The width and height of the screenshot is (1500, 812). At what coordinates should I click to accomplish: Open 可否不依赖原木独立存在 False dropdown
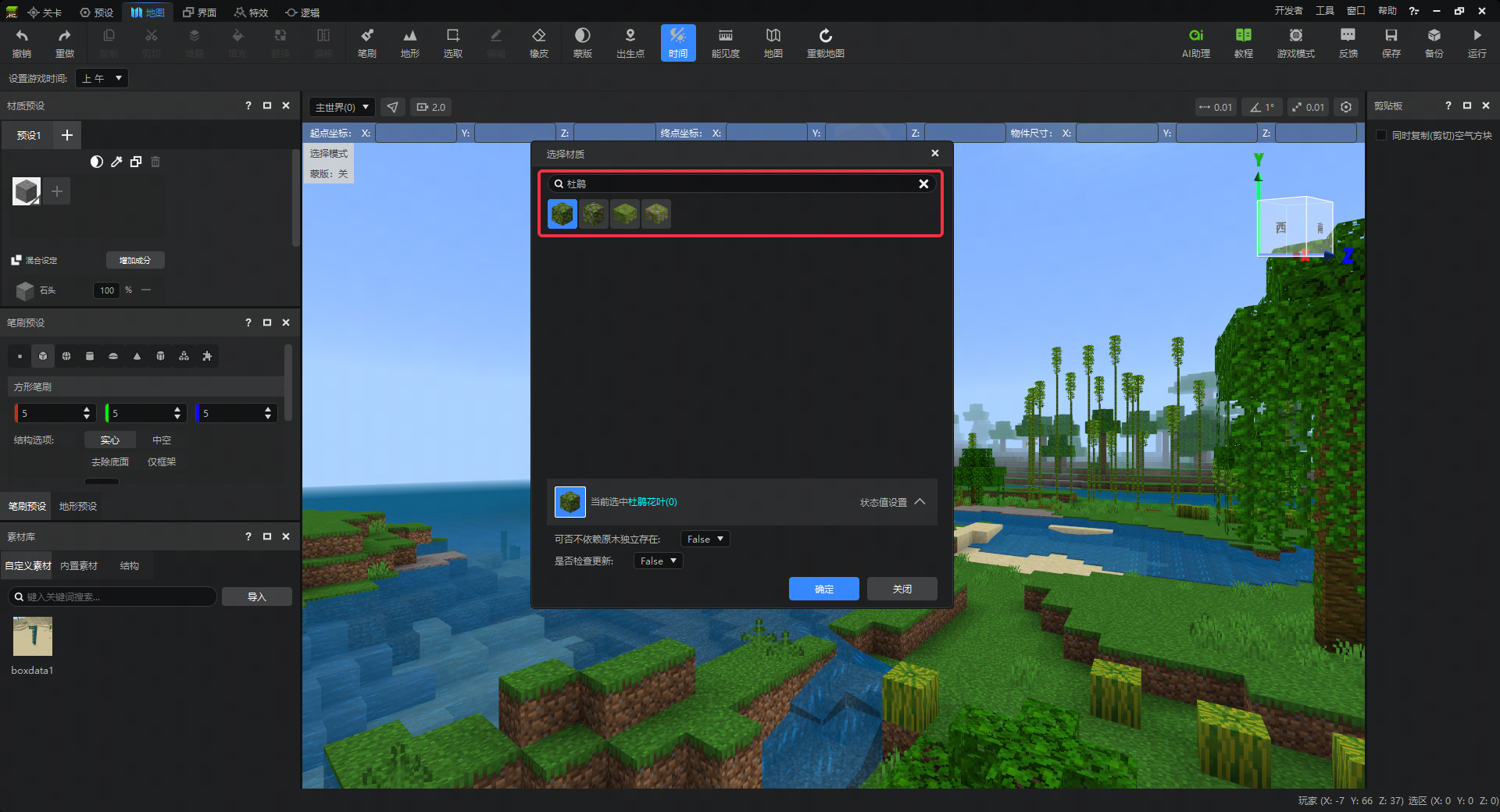pos(705,539)
